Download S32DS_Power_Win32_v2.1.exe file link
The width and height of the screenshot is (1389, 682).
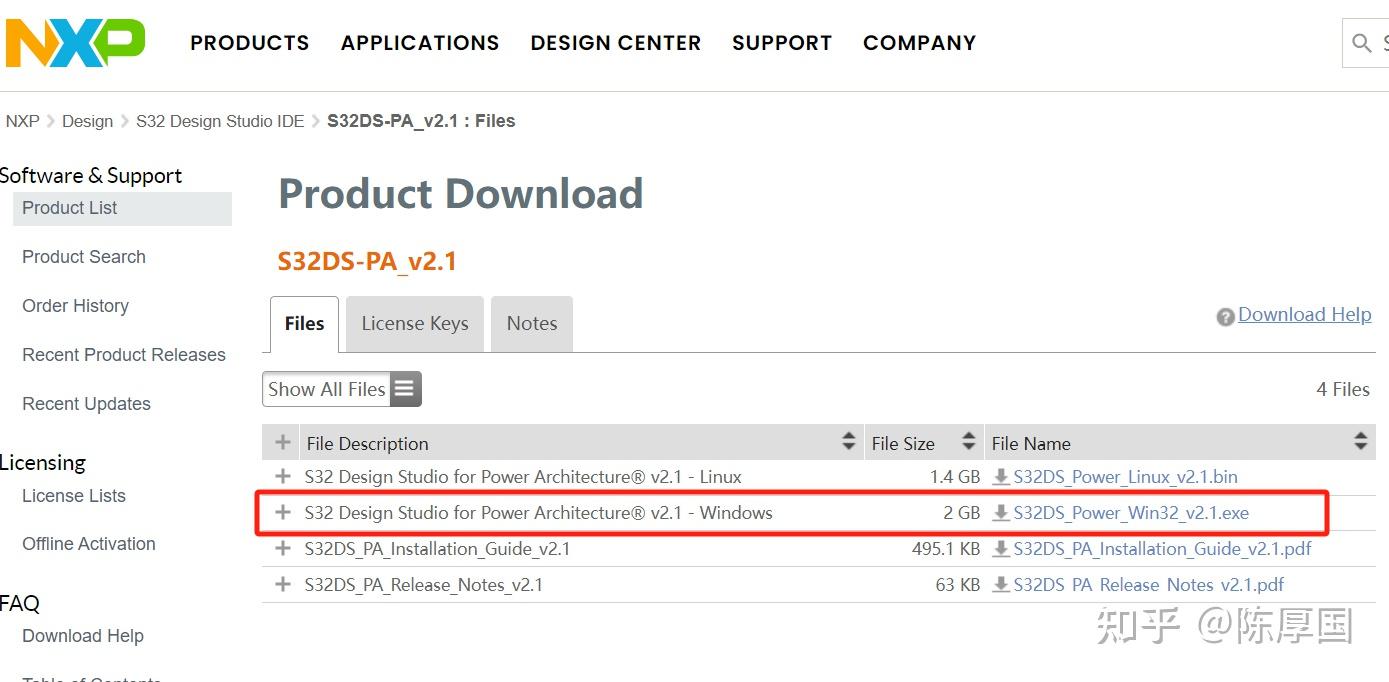1131,513
